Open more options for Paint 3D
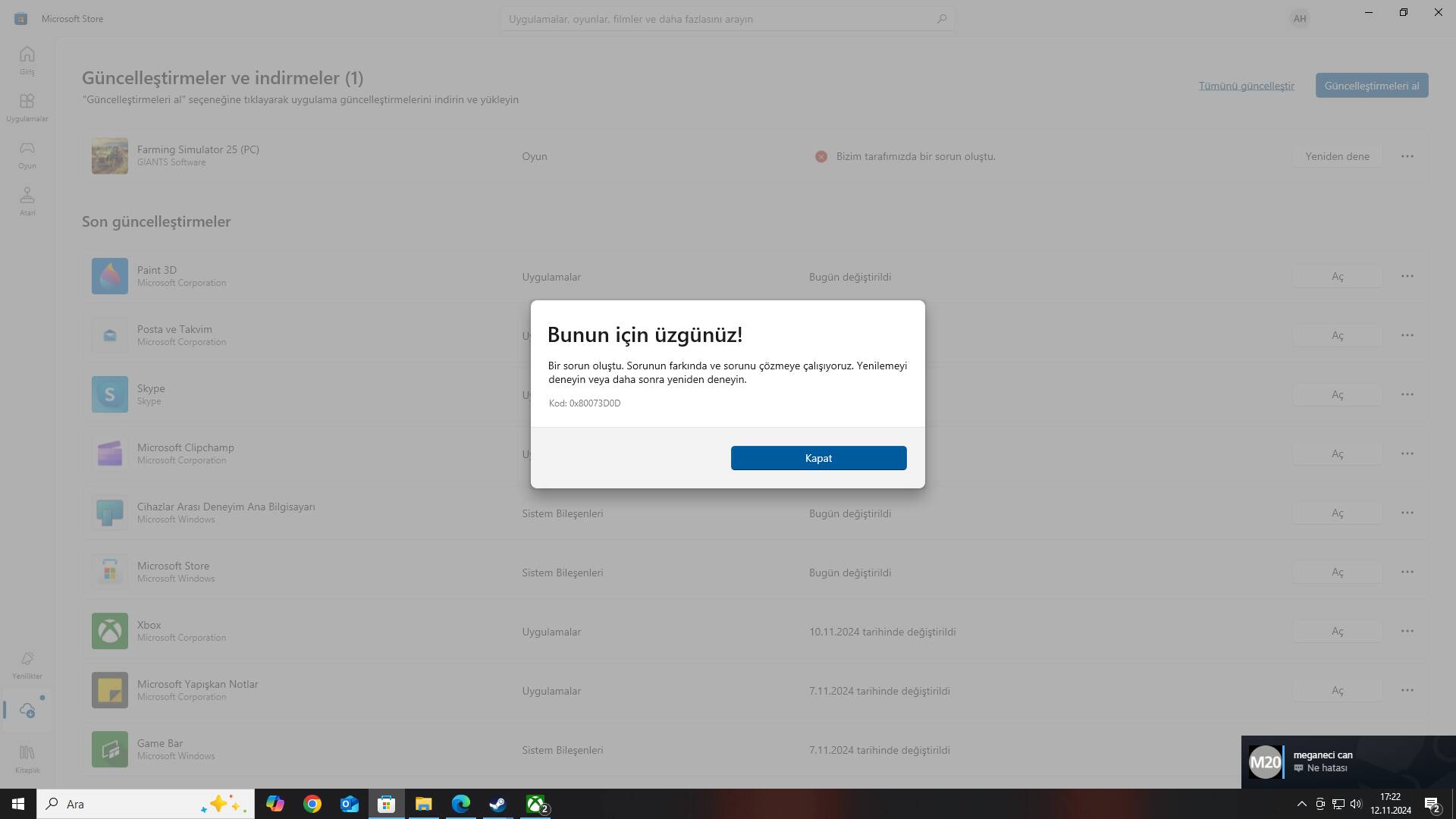This screenshot has height=819, width=1456. tap(1407, 276)
